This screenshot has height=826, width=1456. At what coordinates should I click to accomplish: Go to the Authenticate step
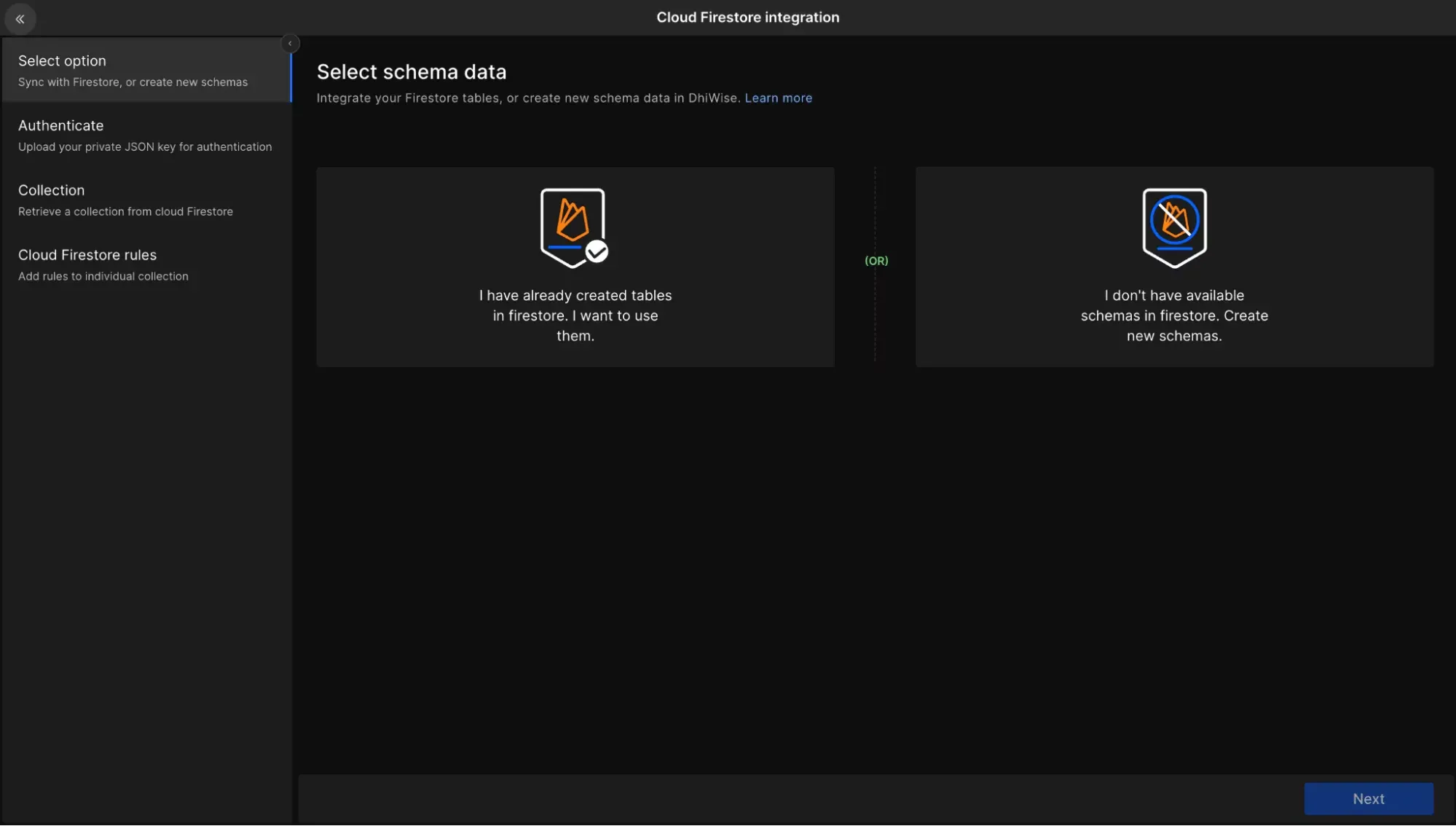[60, 126]
